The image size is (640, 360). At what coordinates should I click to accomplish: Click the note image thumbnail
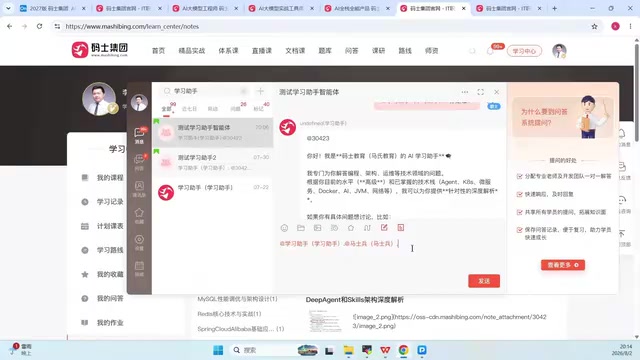coord(324,321)
